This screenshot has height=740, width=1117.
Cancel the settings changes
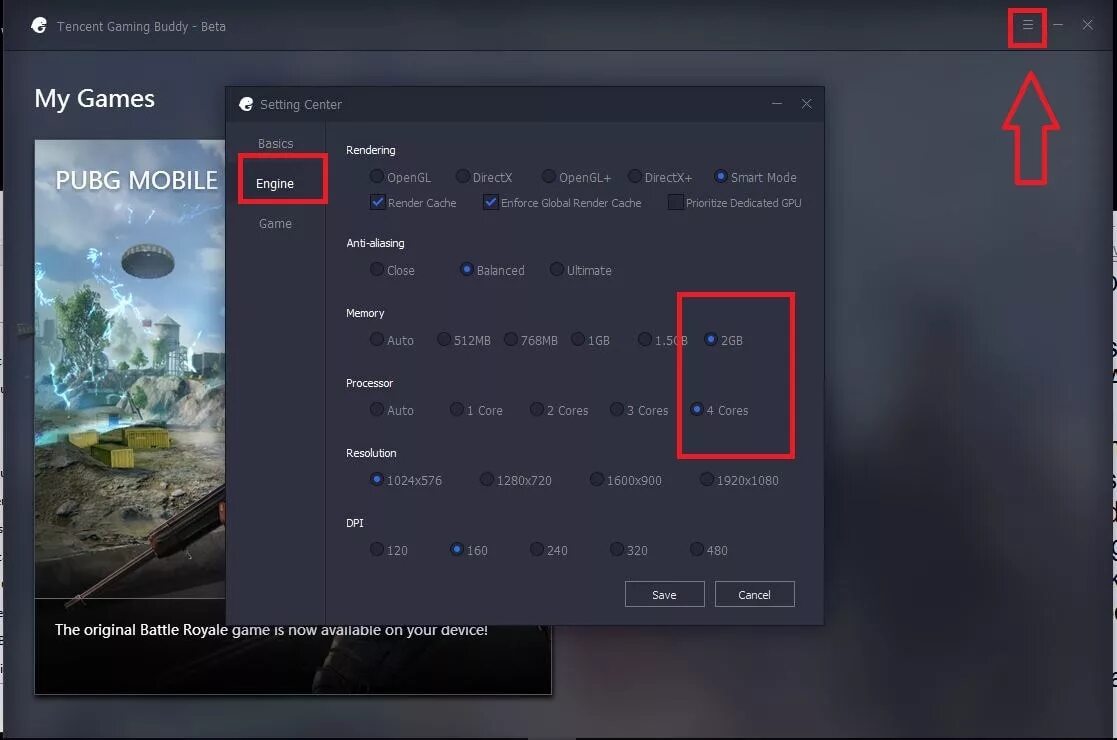pyautogui.click(x=754, y=594)
